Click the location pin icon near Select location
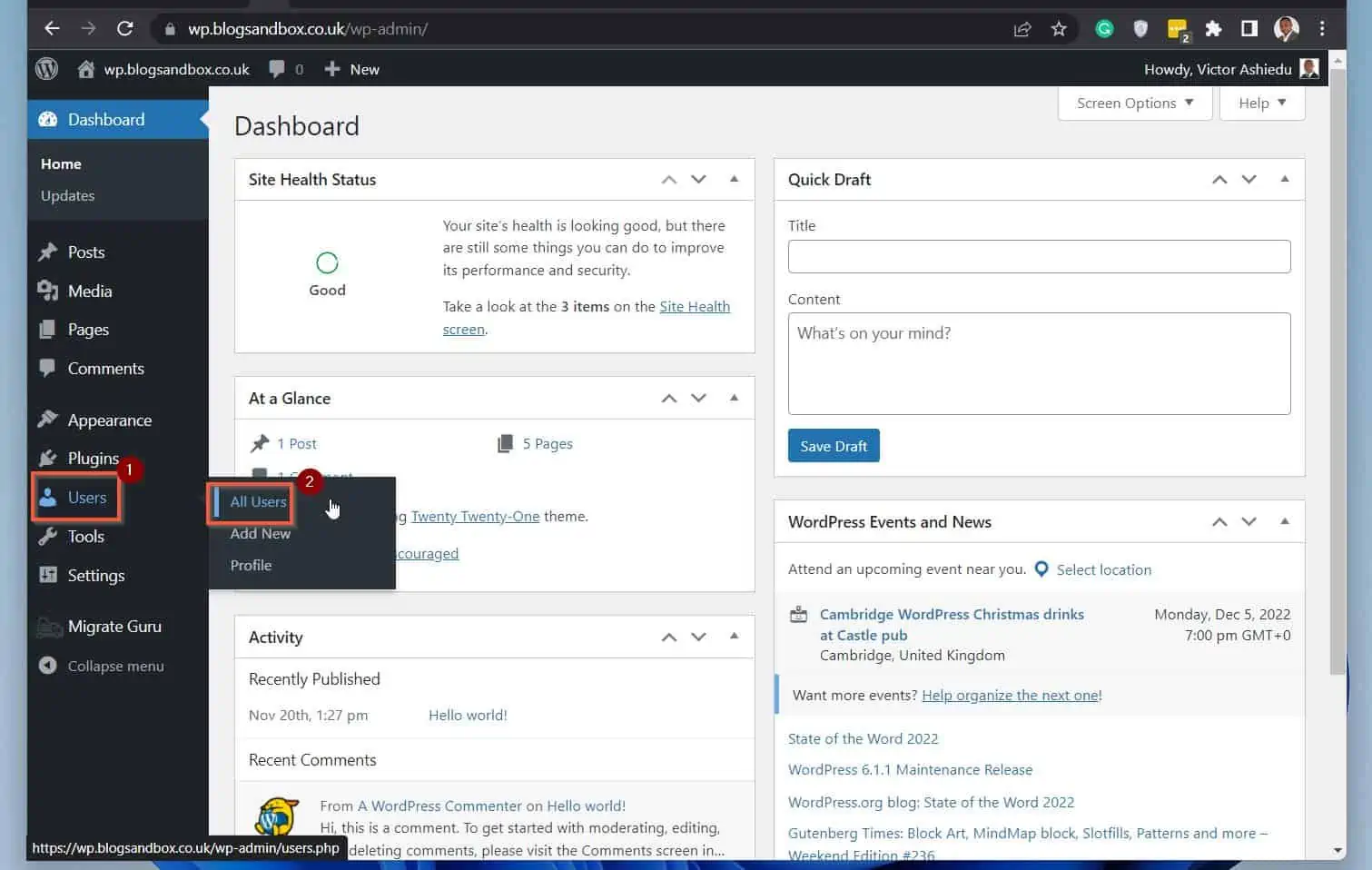1372x870 pixels. point(1041,569)
